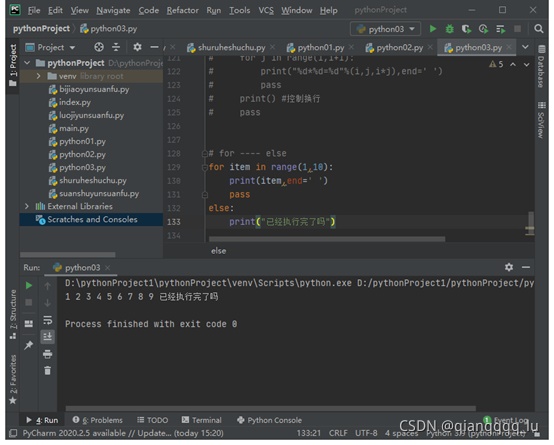The width and height of the screenshot is (554, 445).
Task: Open the python03 run configuration dropdown
Action: click(x=385, y=29)
